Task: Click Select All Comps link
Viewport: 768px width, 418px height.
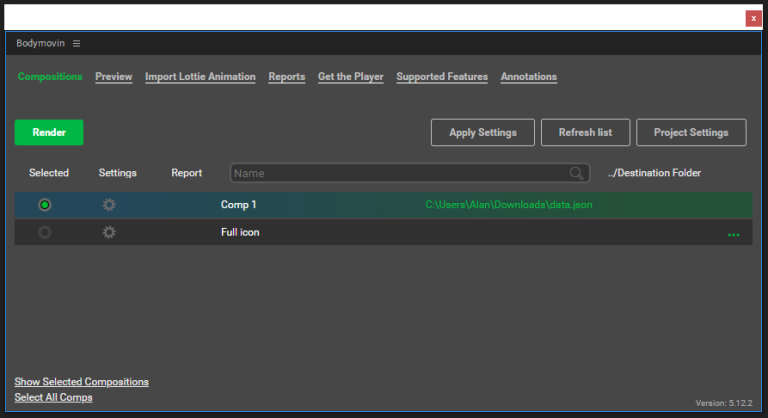Action: (x=53, y=397)
